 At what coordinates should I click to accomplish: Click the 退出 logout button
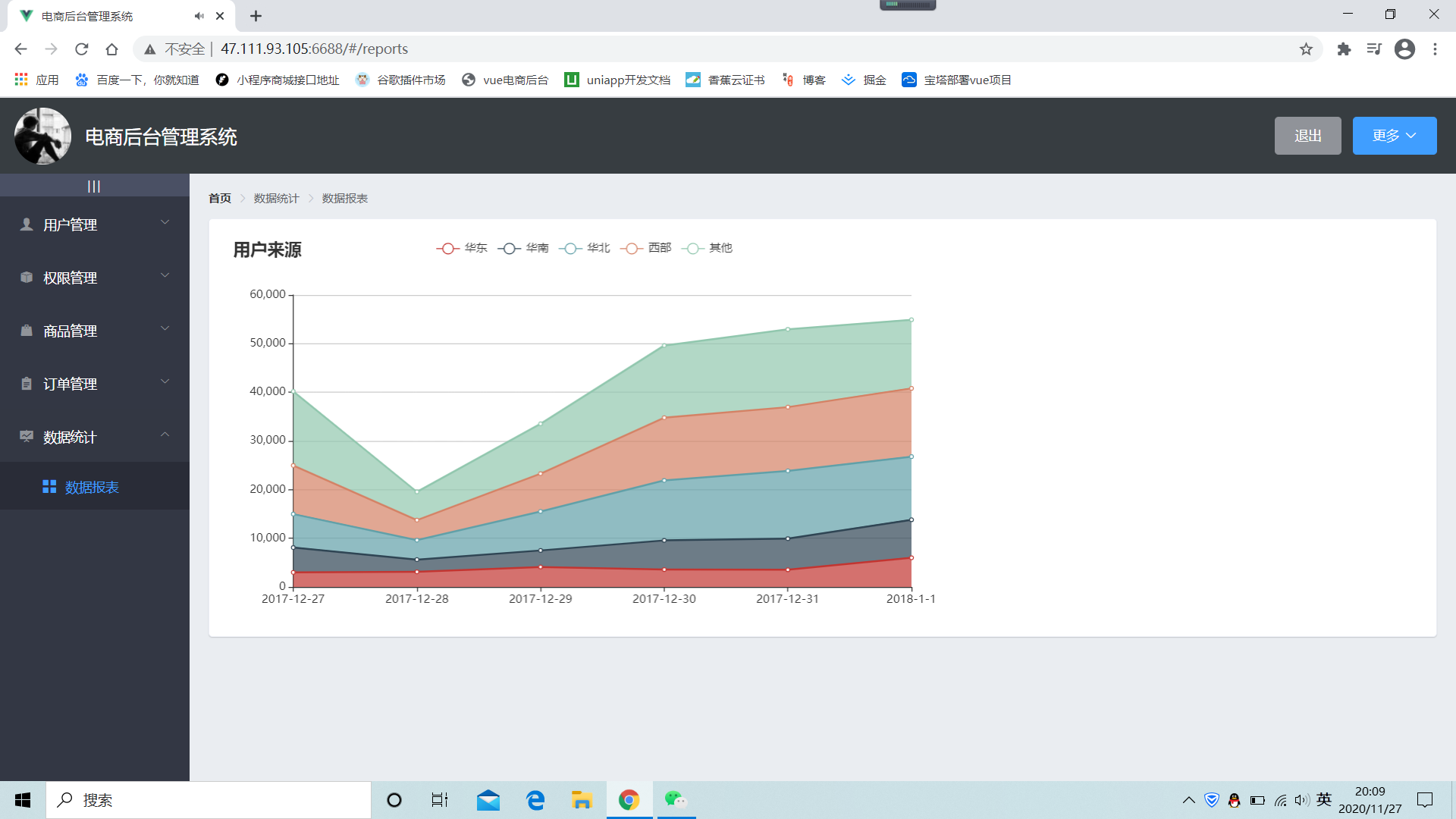(x=1307, y=136)
